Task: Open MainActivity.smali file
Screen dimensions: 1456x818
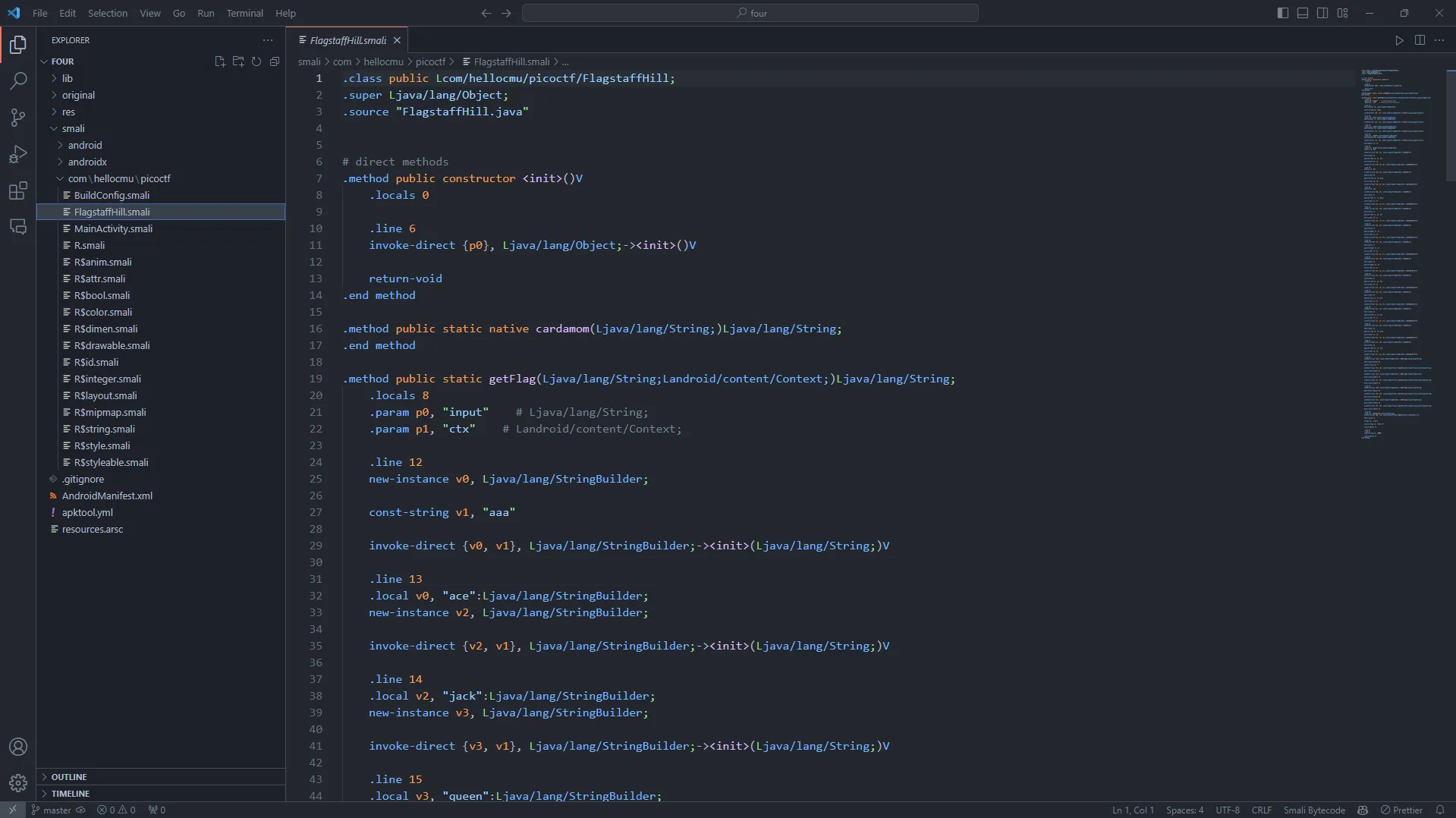Action: pos(161,228)
